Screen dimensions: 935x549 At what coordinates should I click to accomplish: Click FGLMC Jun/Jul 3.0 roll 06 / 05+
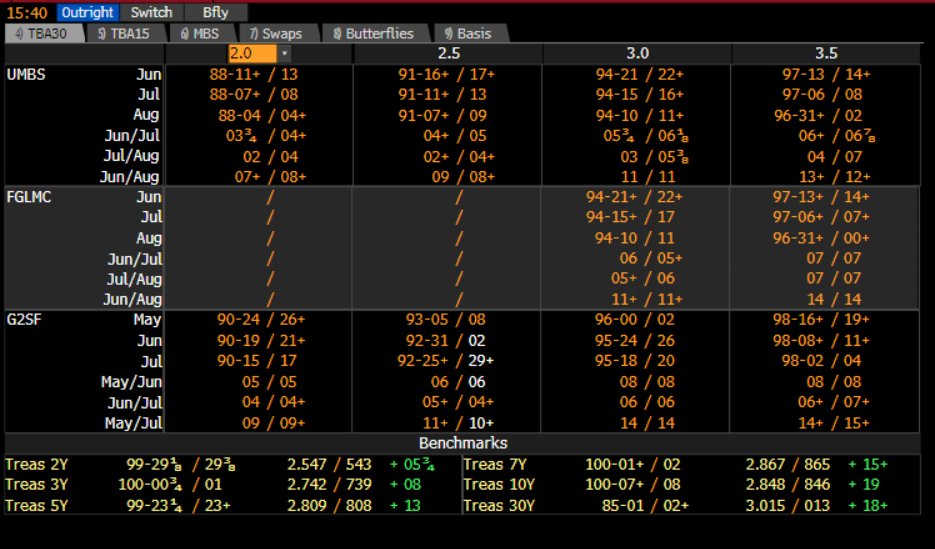click(x=651, y=259)
